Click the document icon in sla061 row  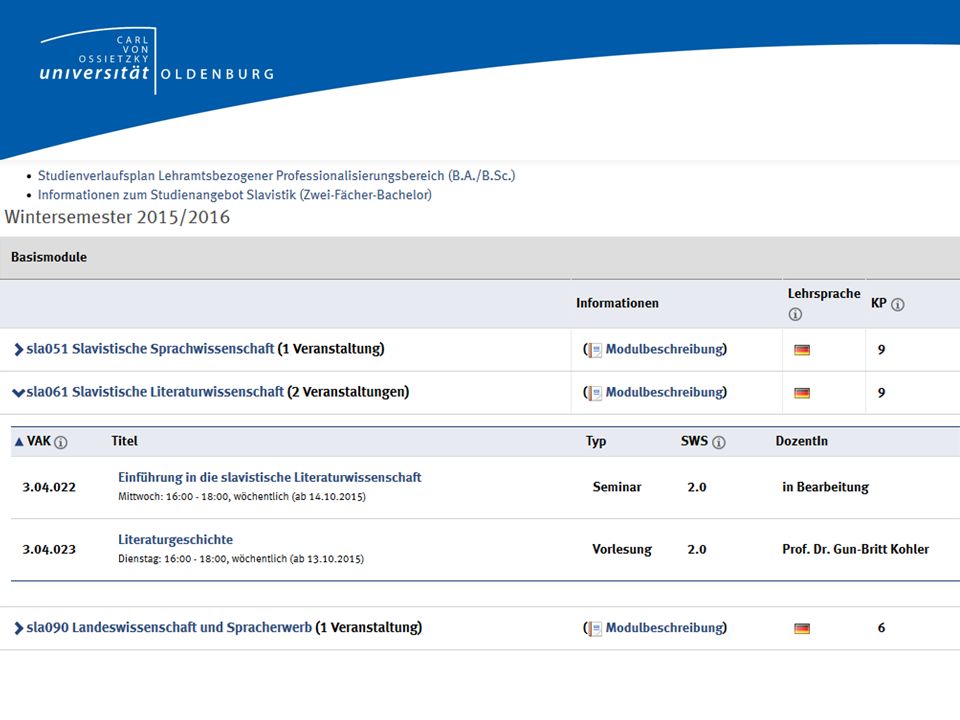click(x=594, y=392)
